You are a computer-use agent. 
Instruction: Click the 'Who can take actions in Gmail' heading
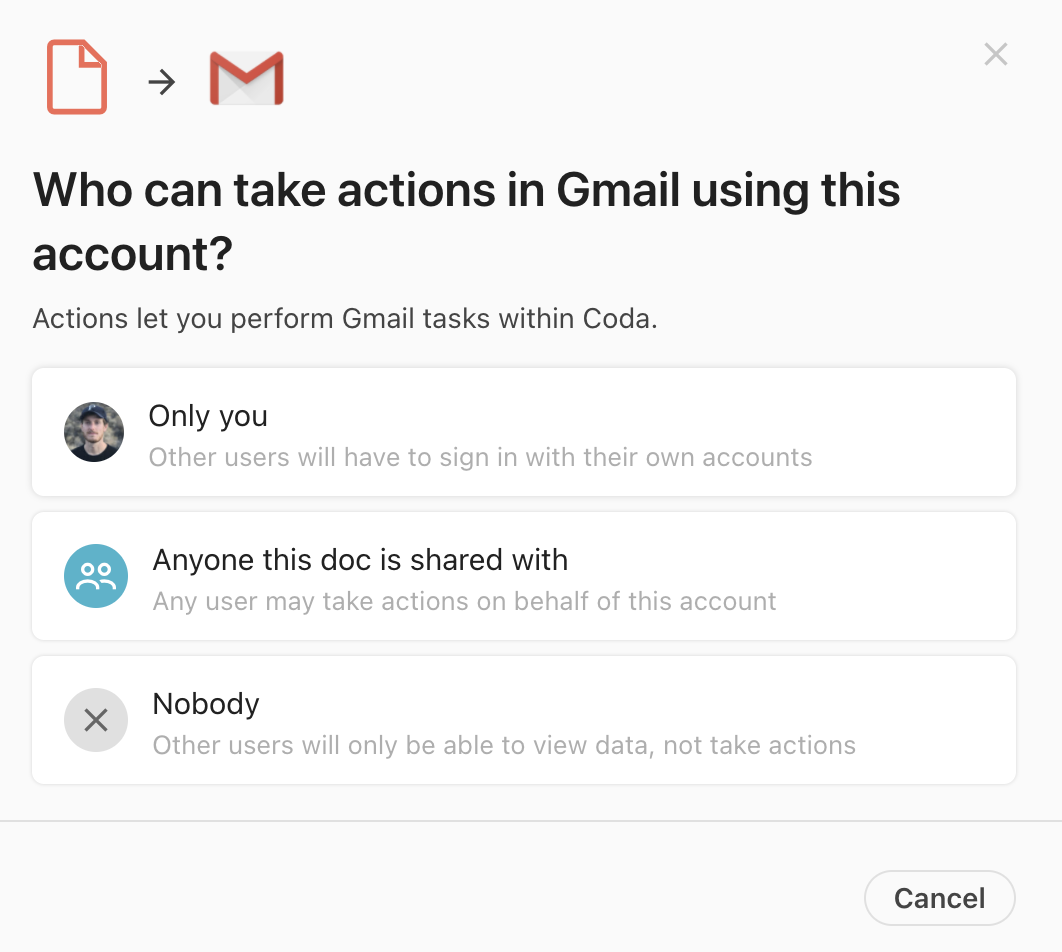pos(466,221)
